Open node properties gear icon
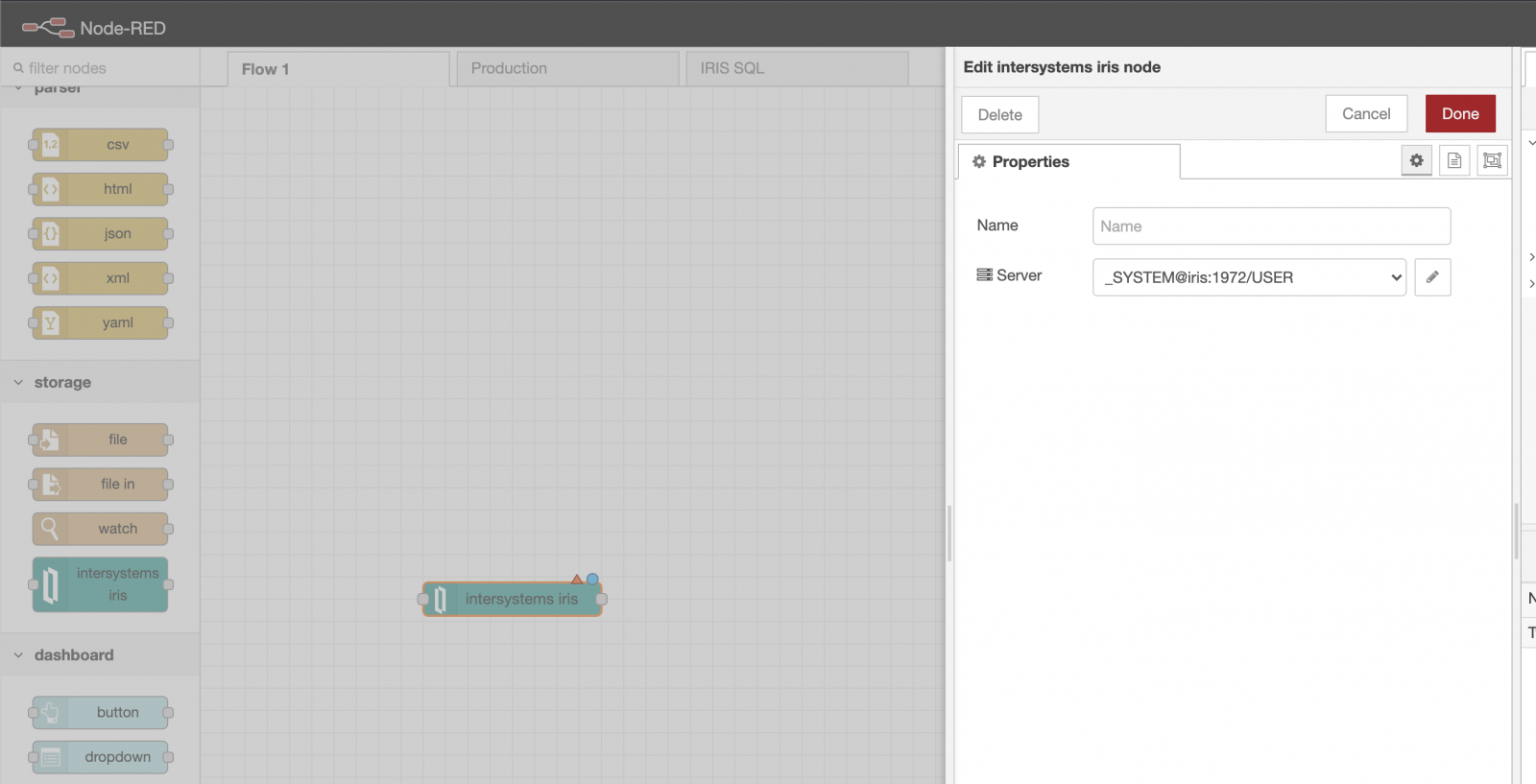The height and width of the screenshot is (784, 1536). click(1416, 160)
